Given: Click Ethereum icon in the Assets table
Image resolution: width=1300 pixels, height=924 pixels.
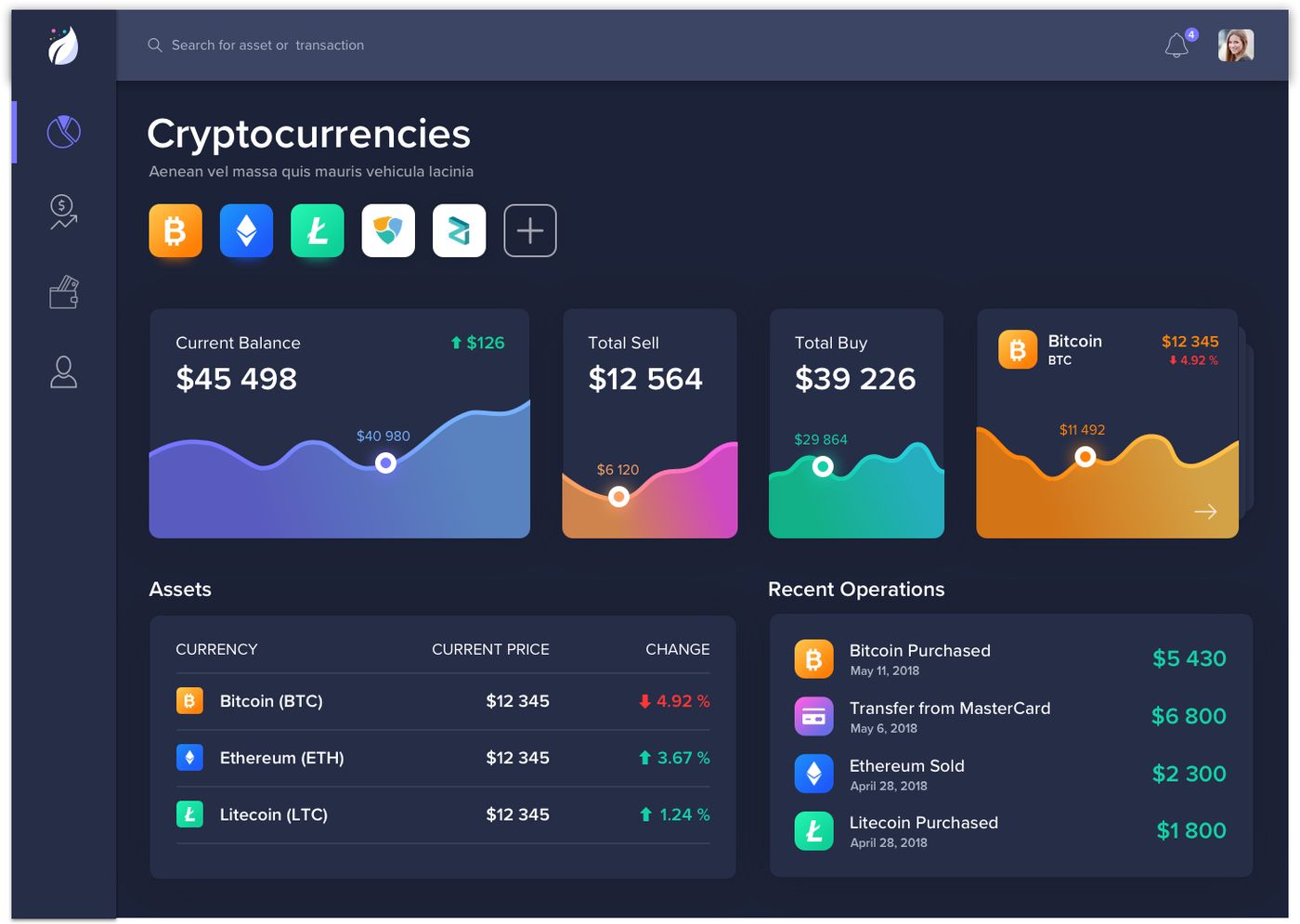Looking at the screenshot, I should pyautogui.click(x=189, y=758).
